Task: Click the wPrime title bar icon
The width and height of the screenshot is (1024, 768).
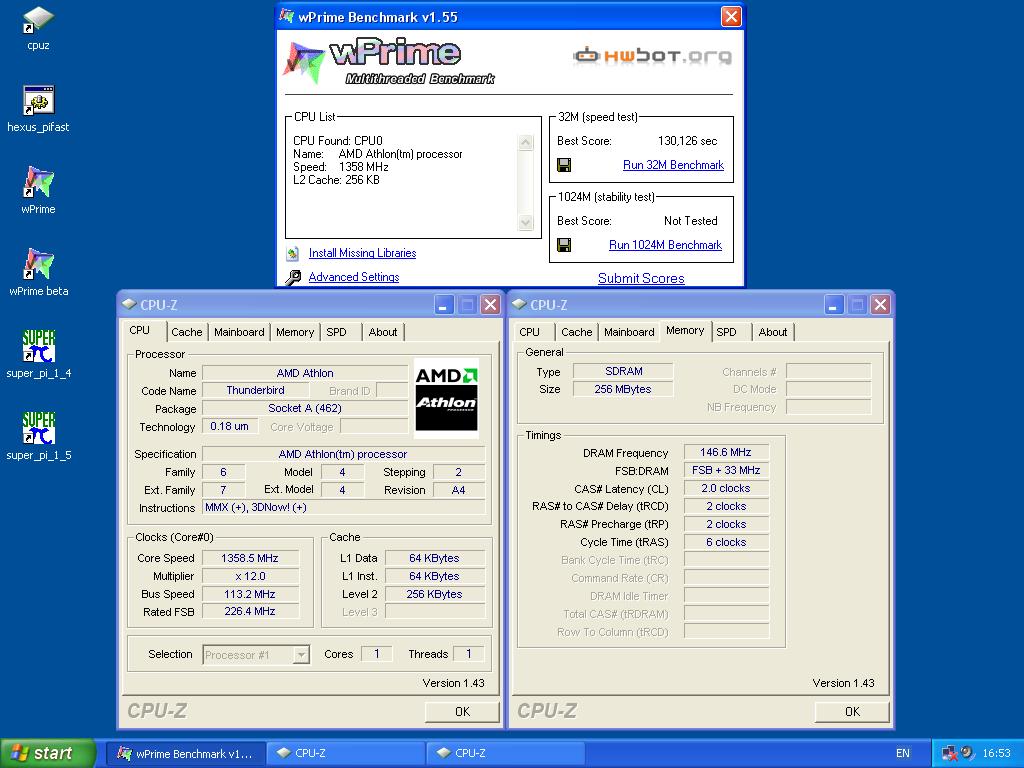Action: point(287,16)
